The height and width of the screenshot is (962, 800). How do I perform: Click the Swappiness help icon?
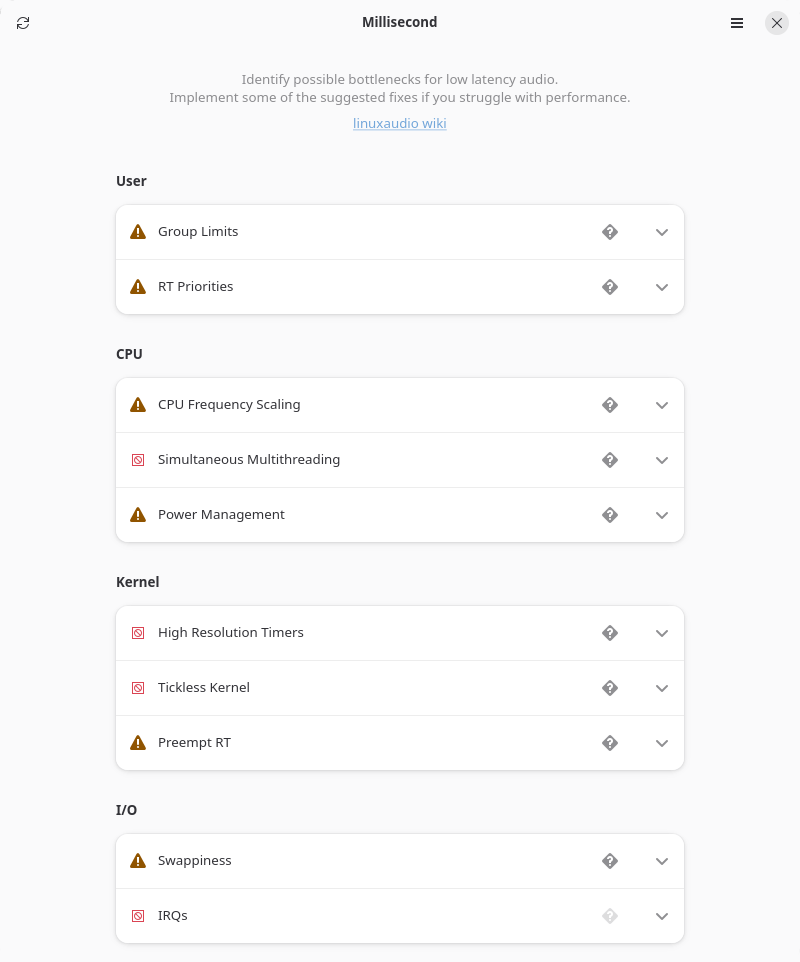pos(610,861)
